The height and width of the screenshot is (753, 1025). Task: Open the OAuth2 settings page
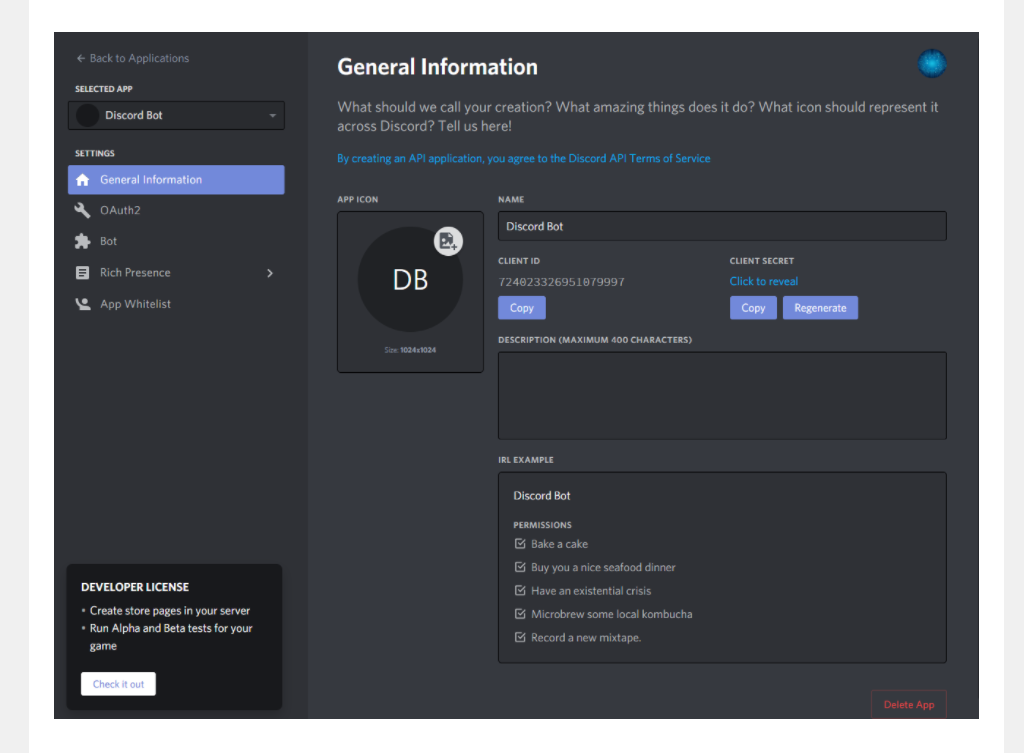(120, 211)
